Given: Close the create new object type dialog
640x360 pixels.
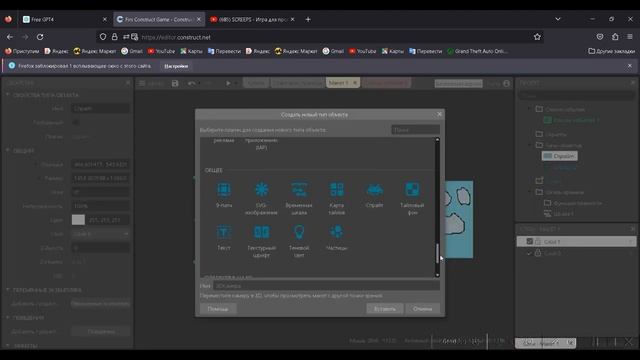Looking at the screenshot, I should point(439,114).
